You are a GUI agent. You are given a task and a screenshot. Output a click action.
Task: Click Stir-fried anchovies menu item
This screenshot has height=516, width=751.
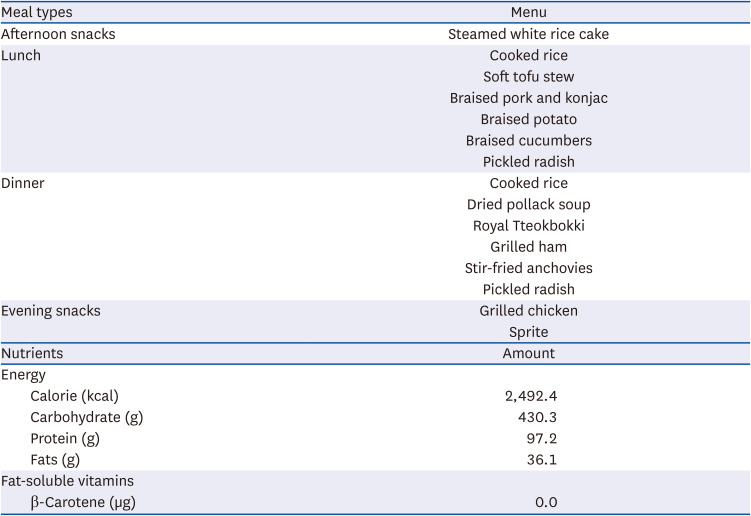tap(528, 268)
